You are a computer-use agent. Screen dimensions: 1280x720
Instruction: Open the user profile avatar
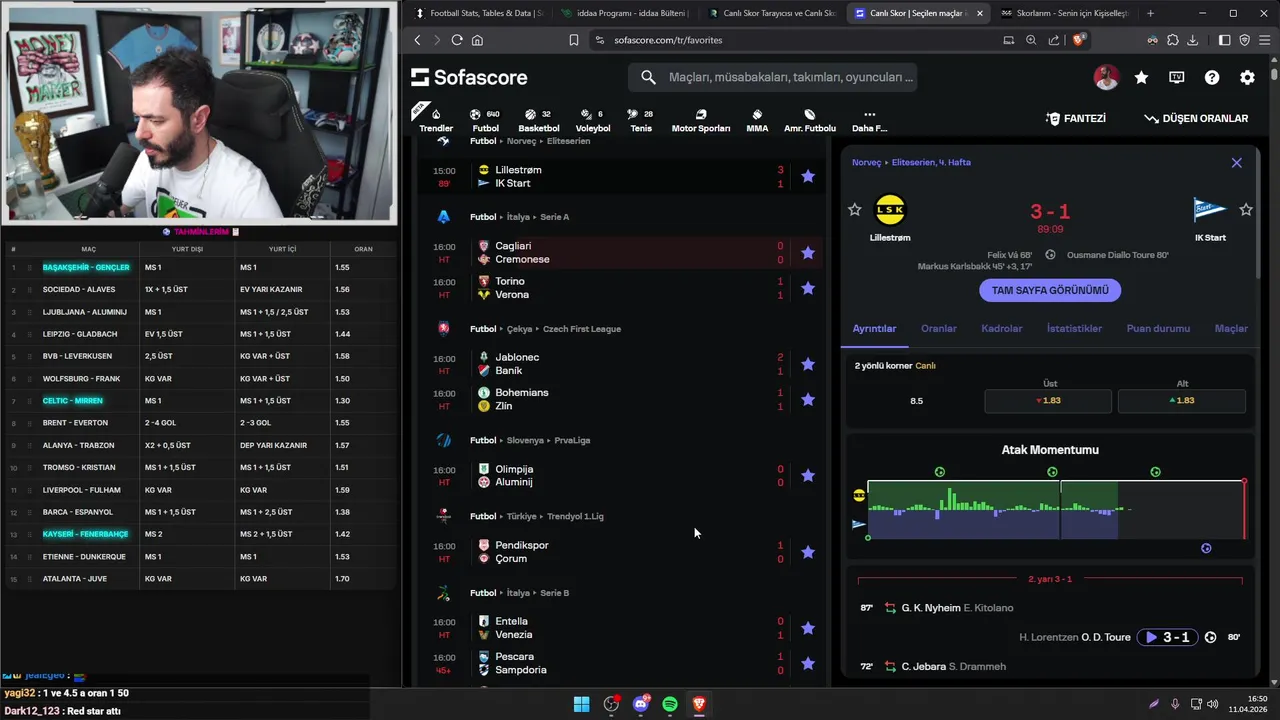(x=1106, y=77)
